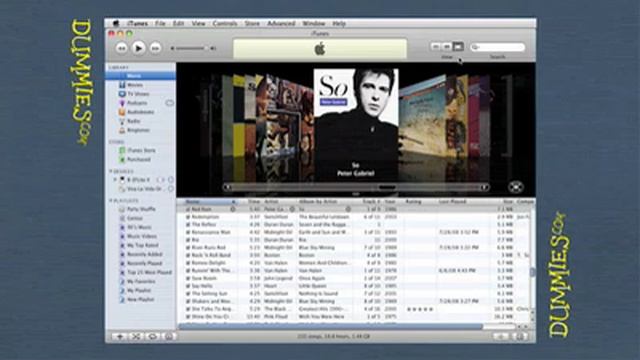Open the Party Shuffle playlist
The image size is (640, 360).
(141, 209)
